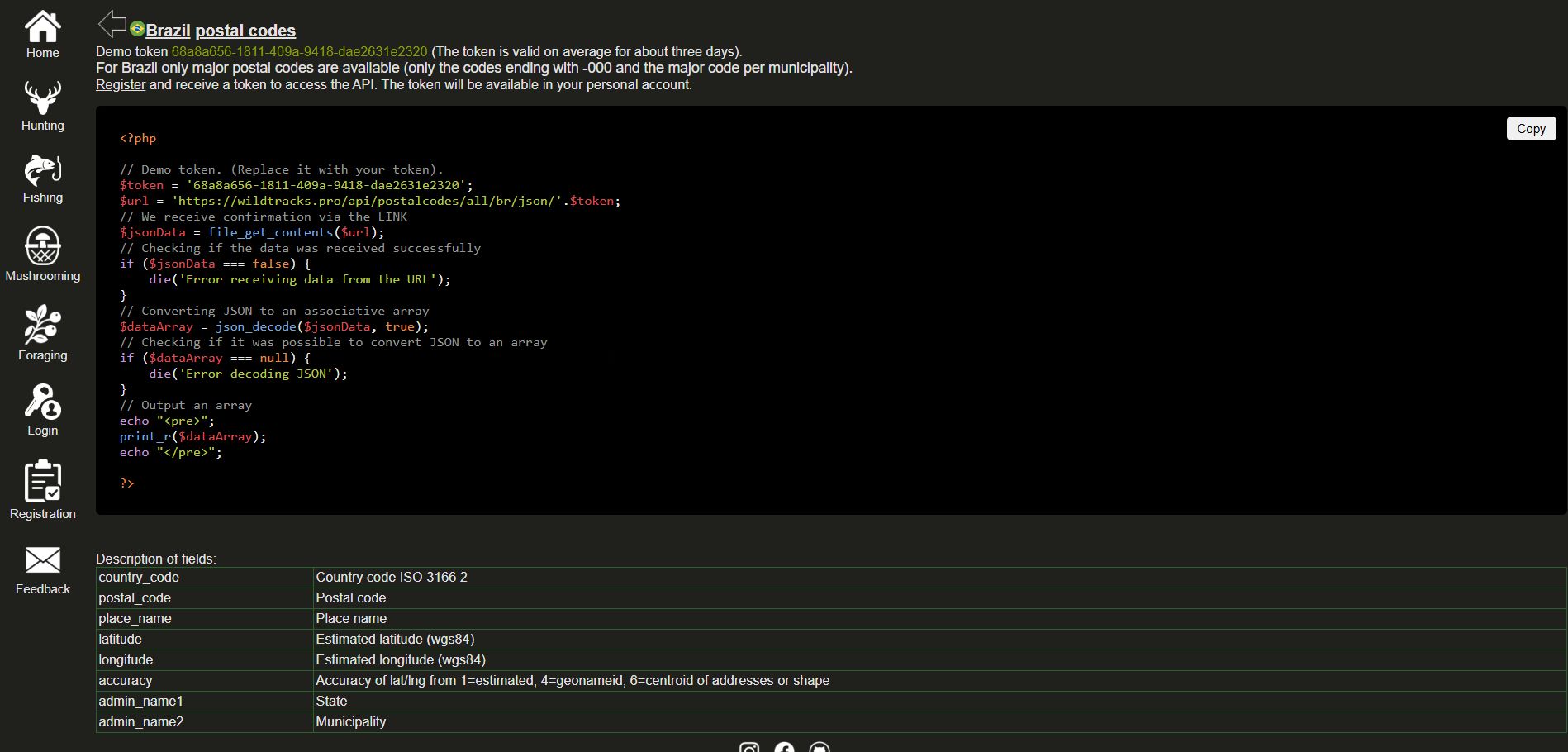Go to the Home page icon
The height and width of the screenshot is (752, 1568).
(42, 27)
